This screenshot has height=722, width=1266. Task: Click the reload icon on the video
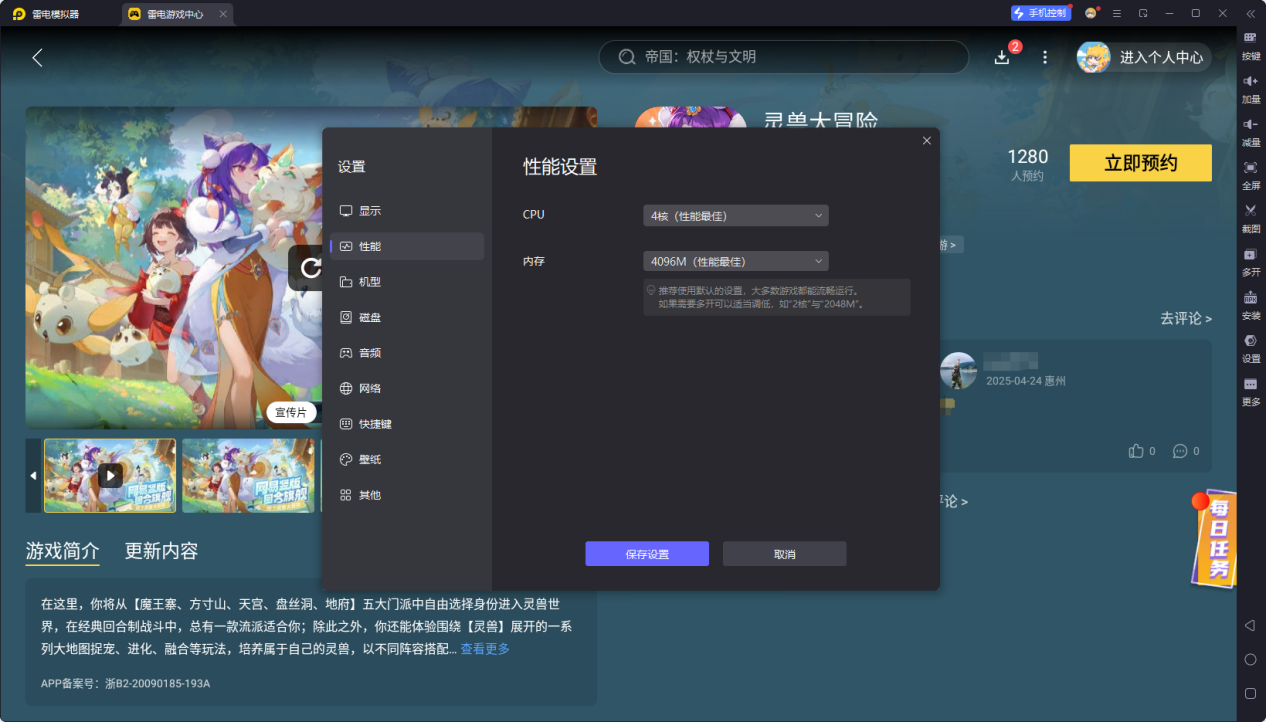310,267
